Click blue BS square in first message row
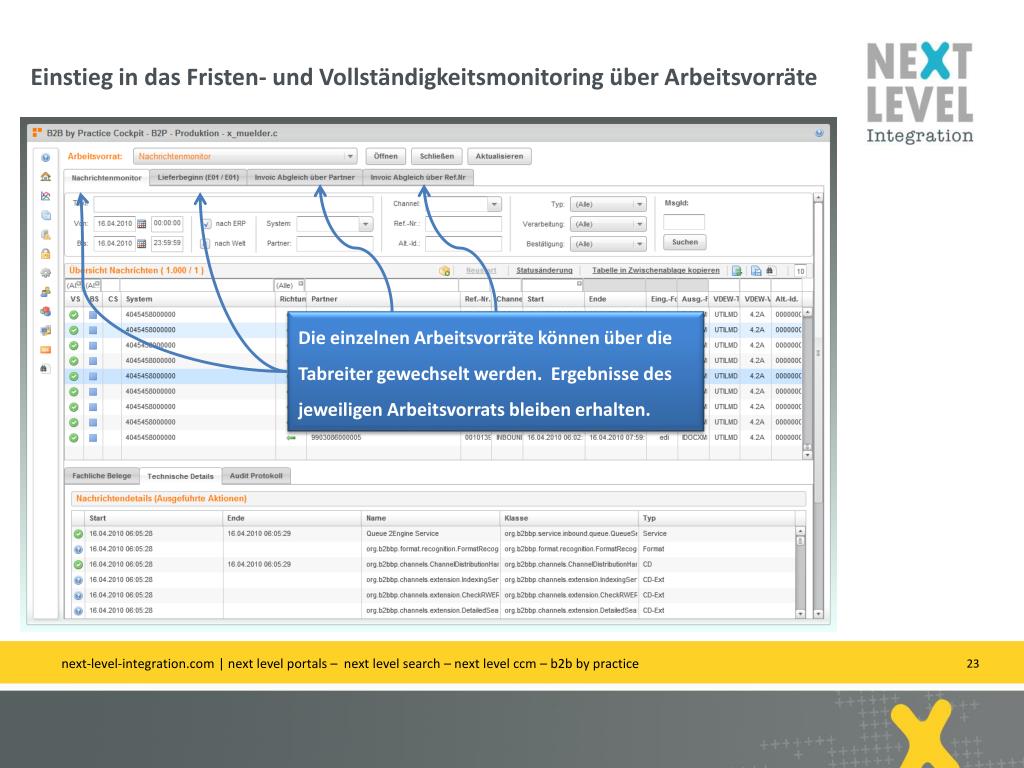The width and height of the screenshot is (1024, 768). click(x=93, y=315)
